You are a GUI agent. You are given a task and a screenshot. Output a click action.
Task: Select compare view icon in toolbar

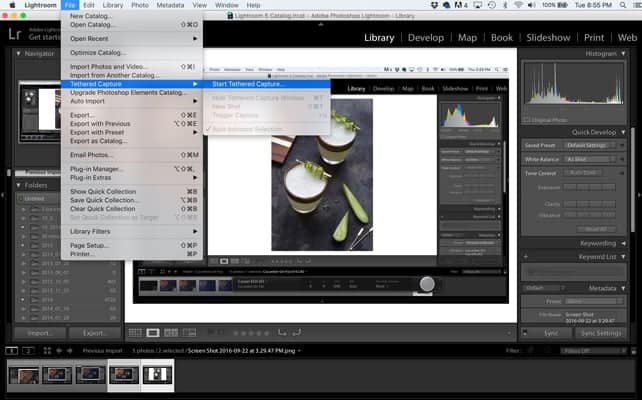tap(171, 332)
